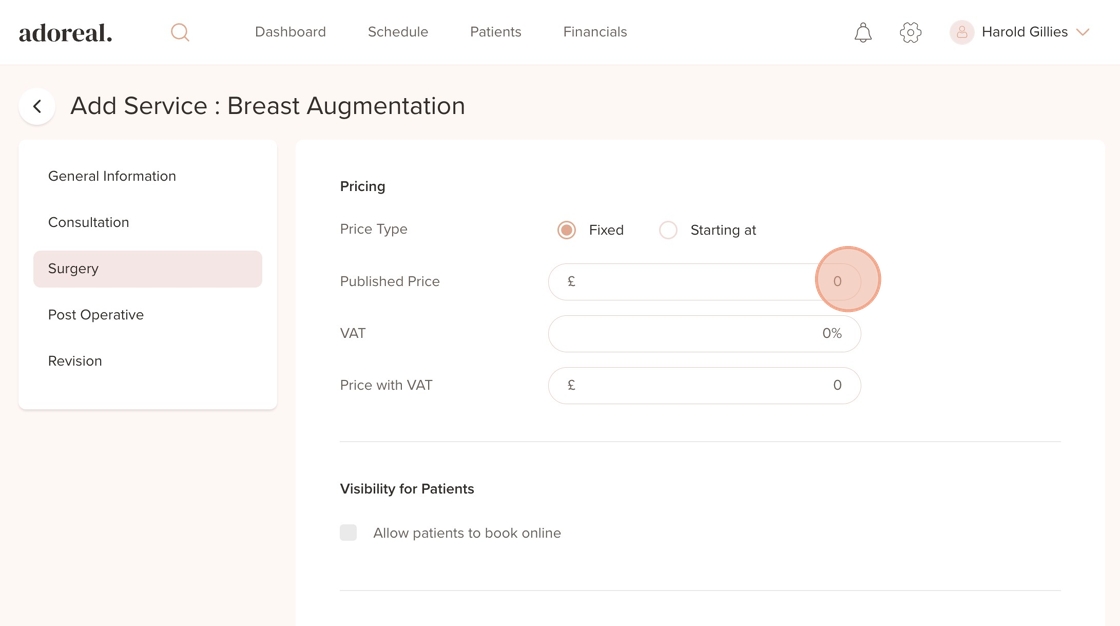Open the Post Operative tab
Screen dimensions: 1120x626
coord(96,315)
